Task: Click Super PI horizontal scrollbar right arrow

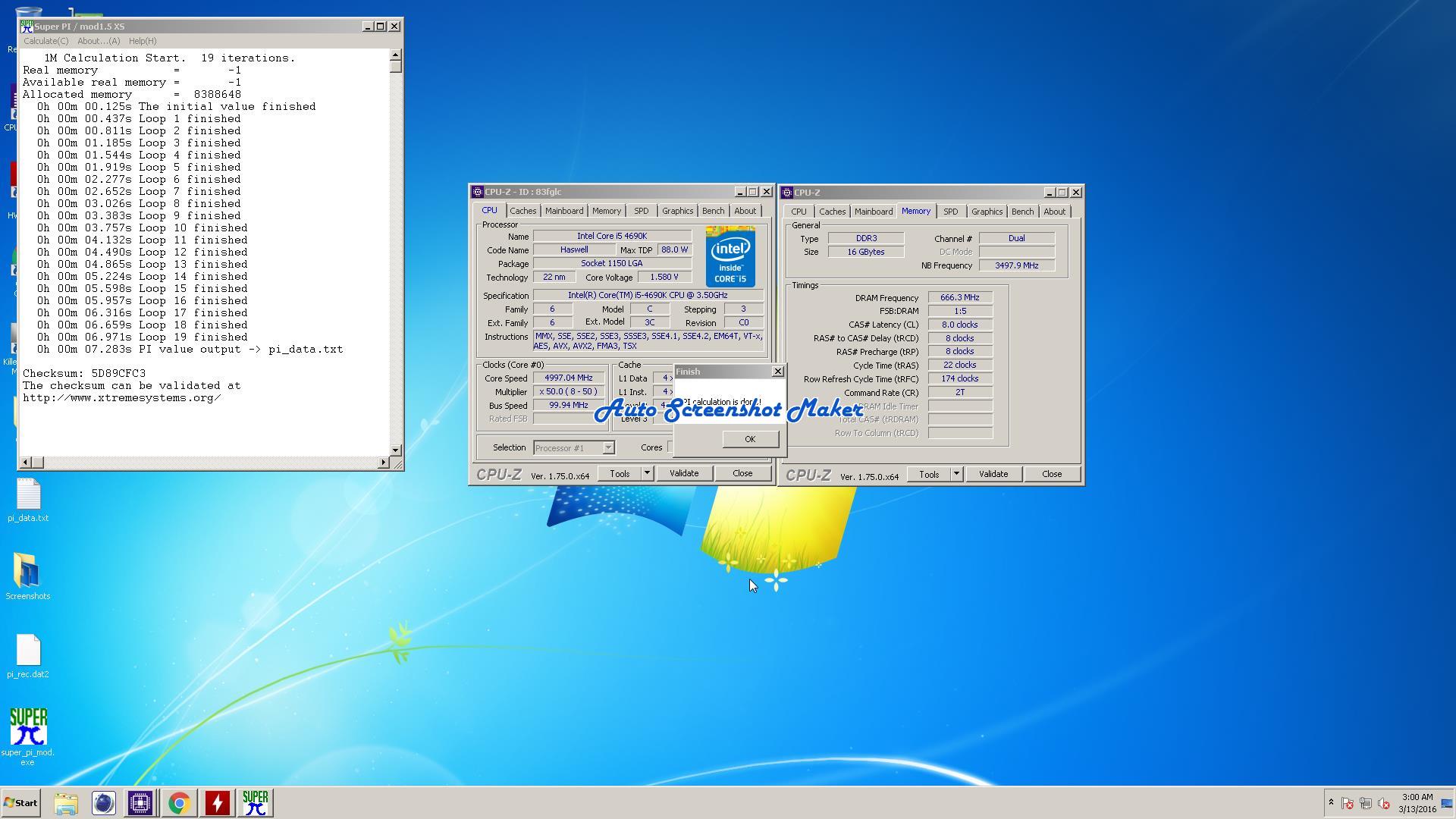Action: 384,462
